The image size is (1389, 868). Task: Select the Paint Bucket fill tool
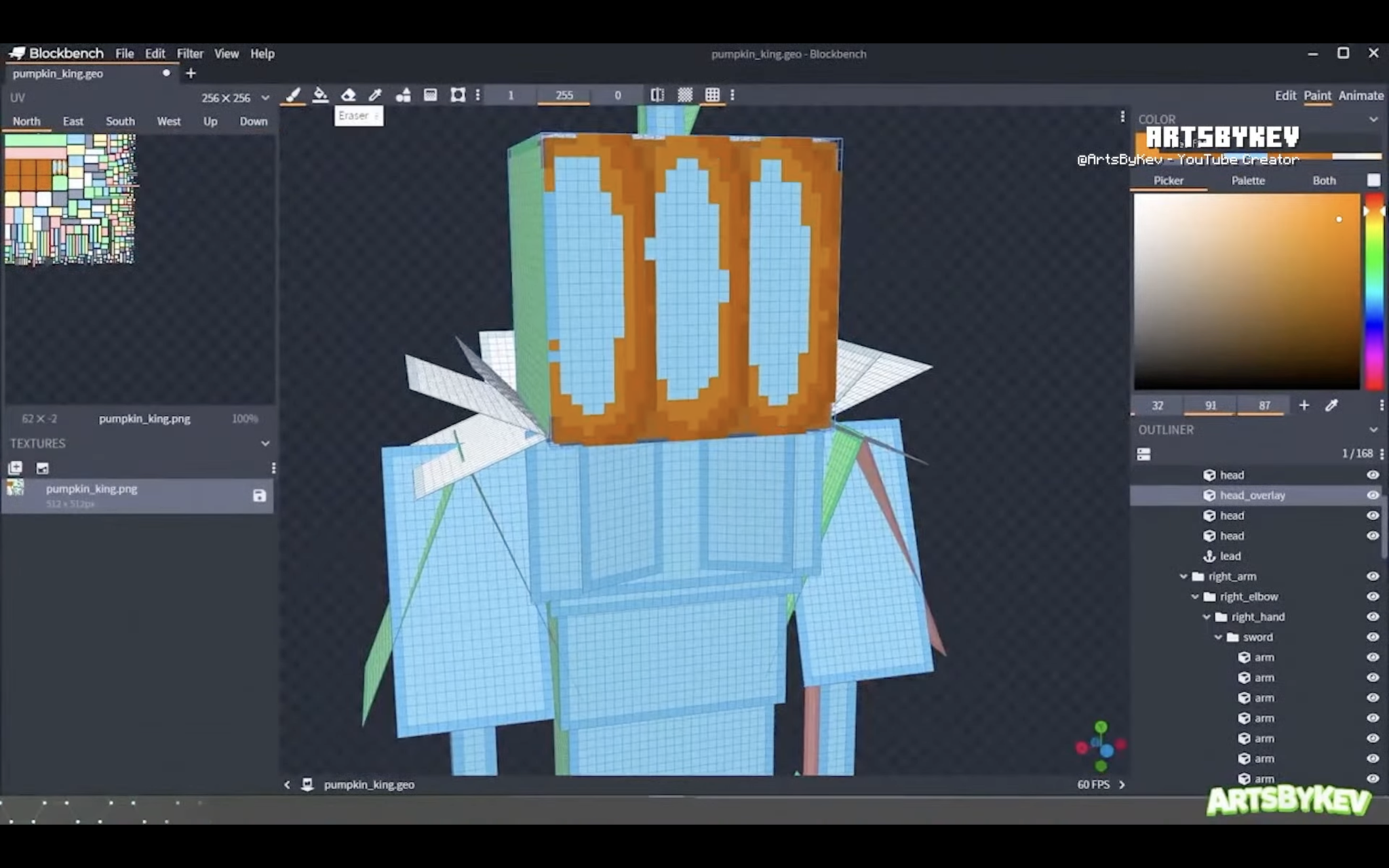321,96
